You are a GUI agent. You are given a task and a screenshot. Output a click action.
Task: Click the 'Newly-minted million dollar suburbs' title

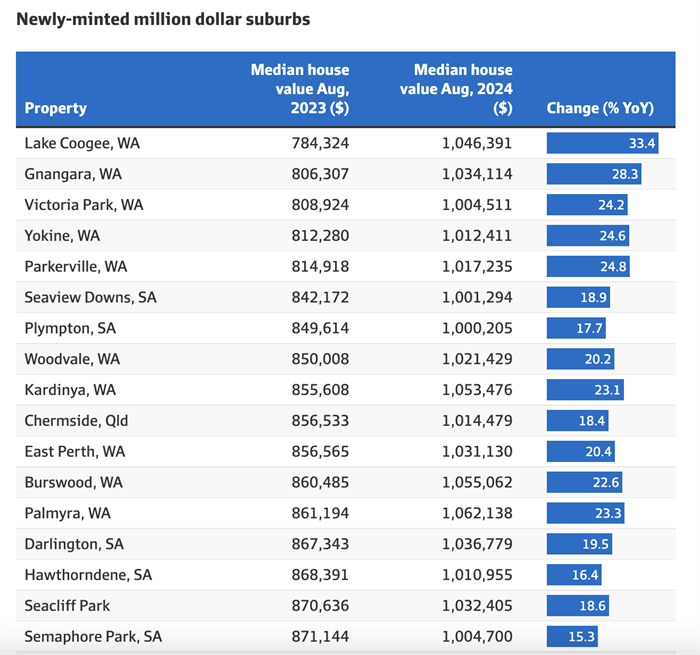pos(163,19)
